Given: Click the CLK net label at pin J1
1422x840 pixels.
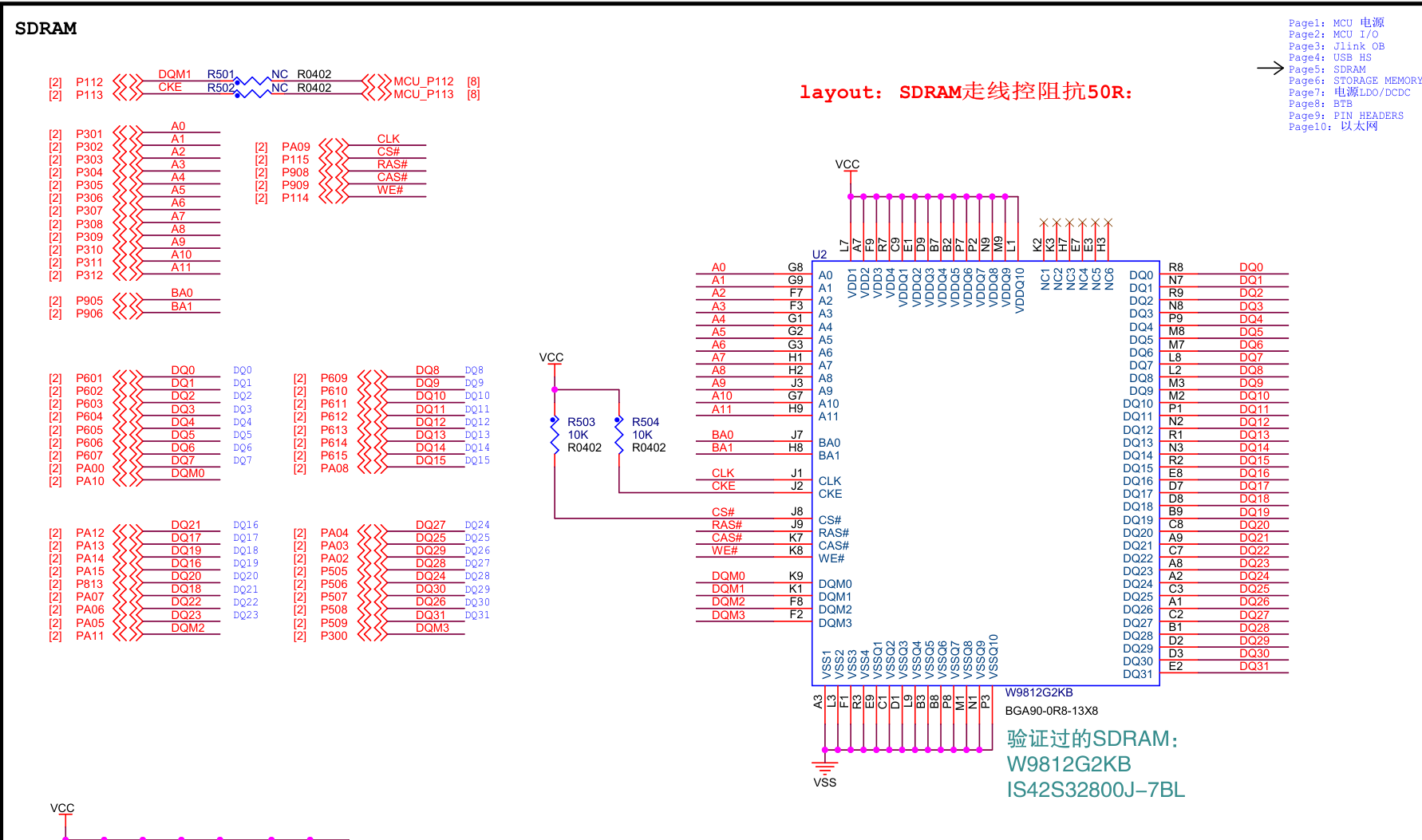Looking at the screenshot, I should coord(723,473).
